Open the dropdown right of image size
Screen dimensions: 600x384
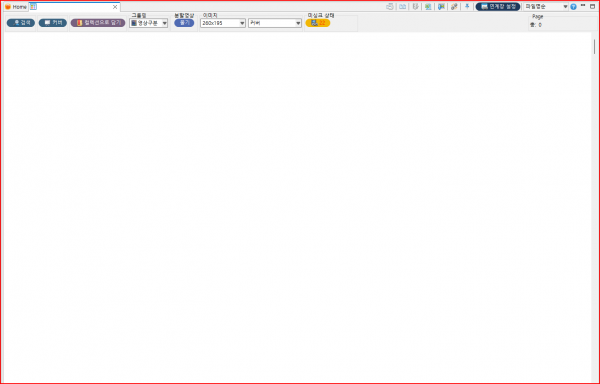[x=275, y=23]
